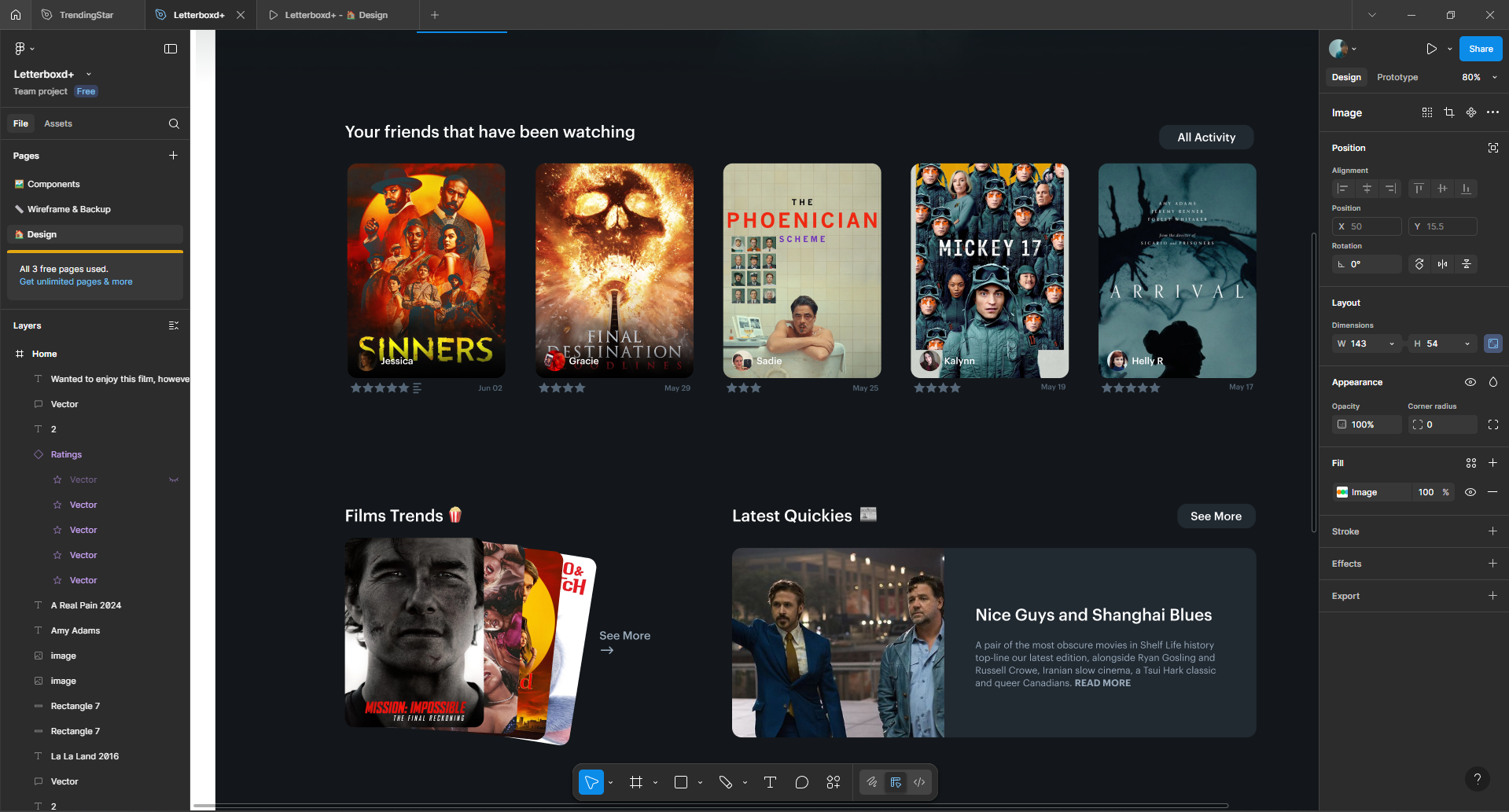The width and height of the screenshot is (1509, 812).
Task: Activate Dev Mode code icon
Action: pyautogui.click(x=919, y=782)
